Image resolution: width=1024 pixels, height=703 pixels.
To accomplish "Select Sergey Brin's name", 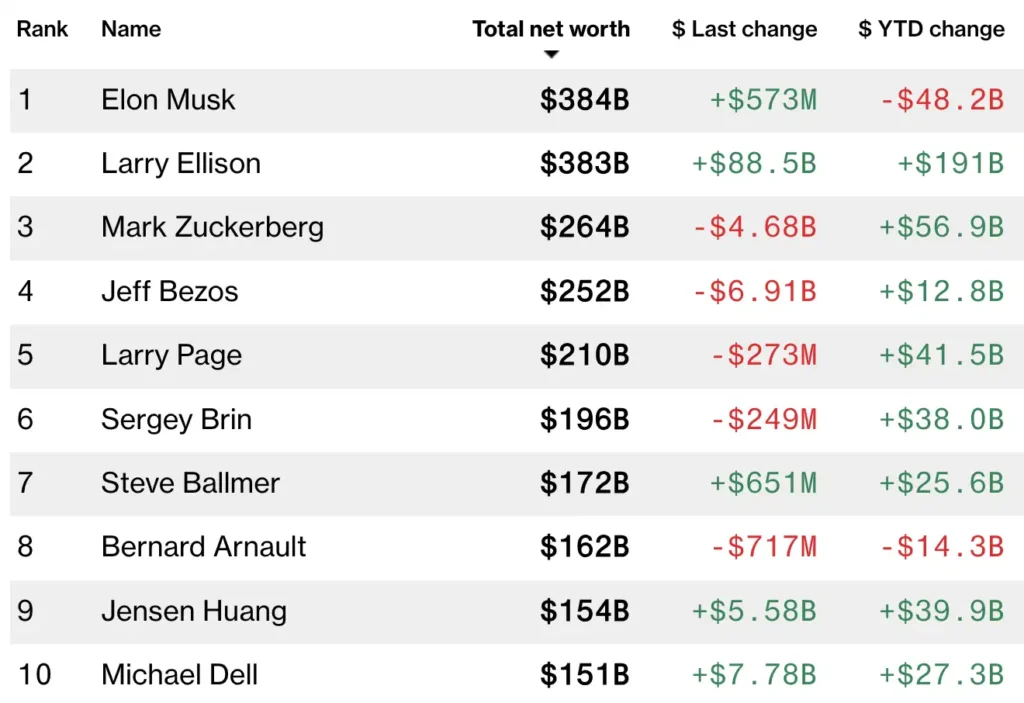I will point(176,419).
